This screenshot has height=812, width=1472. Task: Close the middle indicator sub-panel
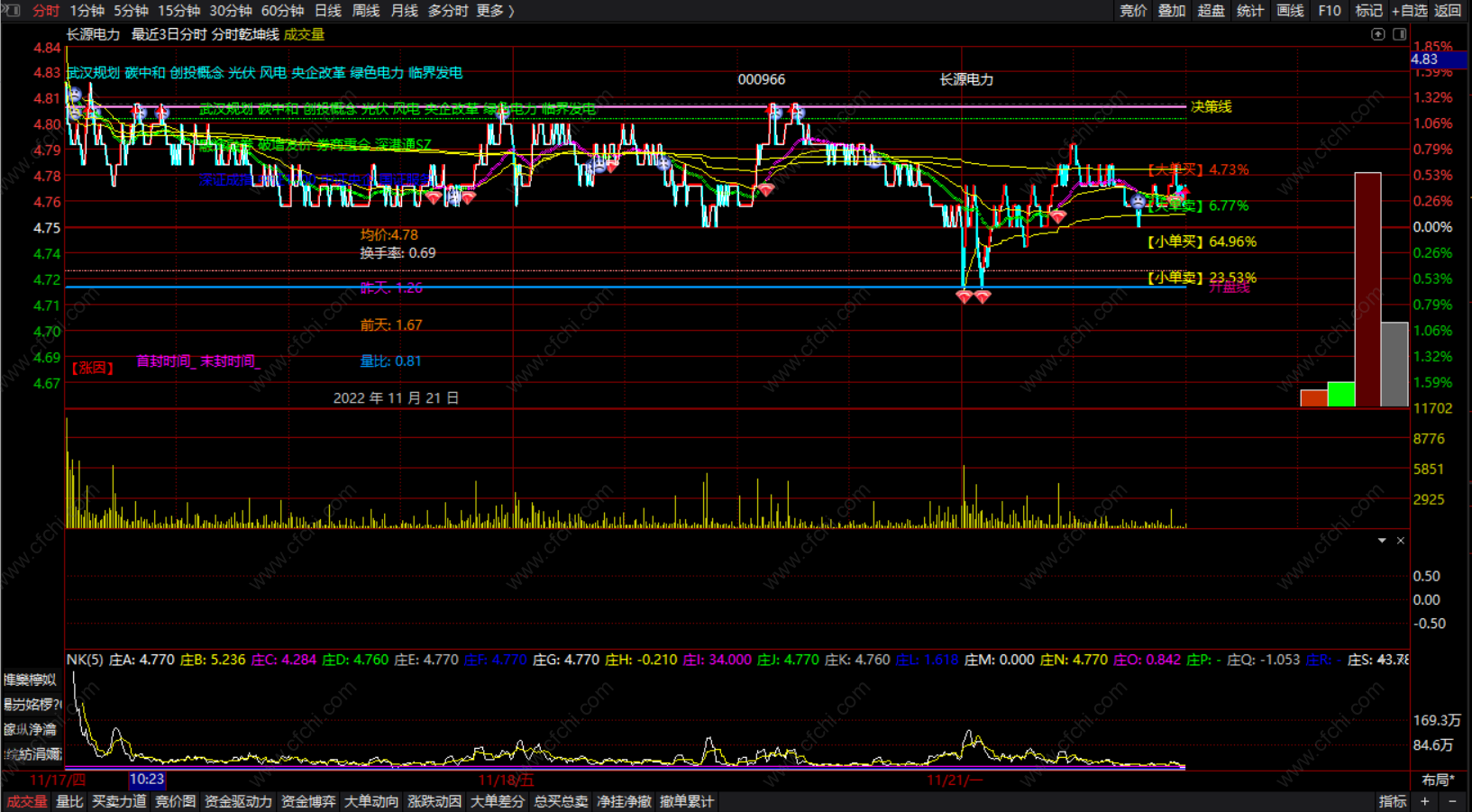click(1401, 541)
